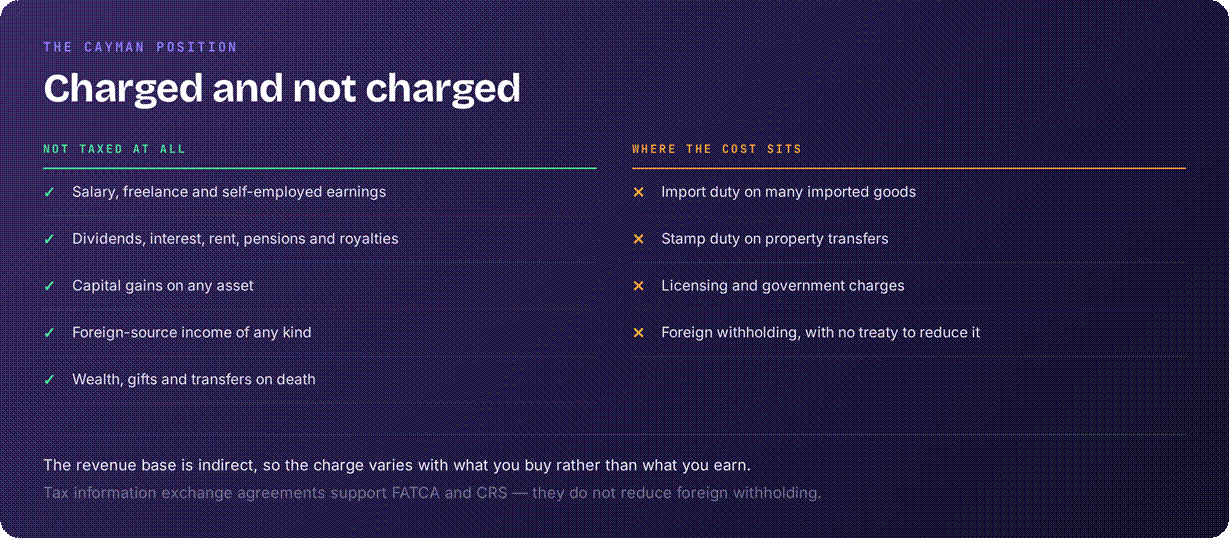Image resolution: width=1229 pixels, height=538 pixels.
Task: Click the 'revenue base is indirect' sentence
Action: [397, 466]
